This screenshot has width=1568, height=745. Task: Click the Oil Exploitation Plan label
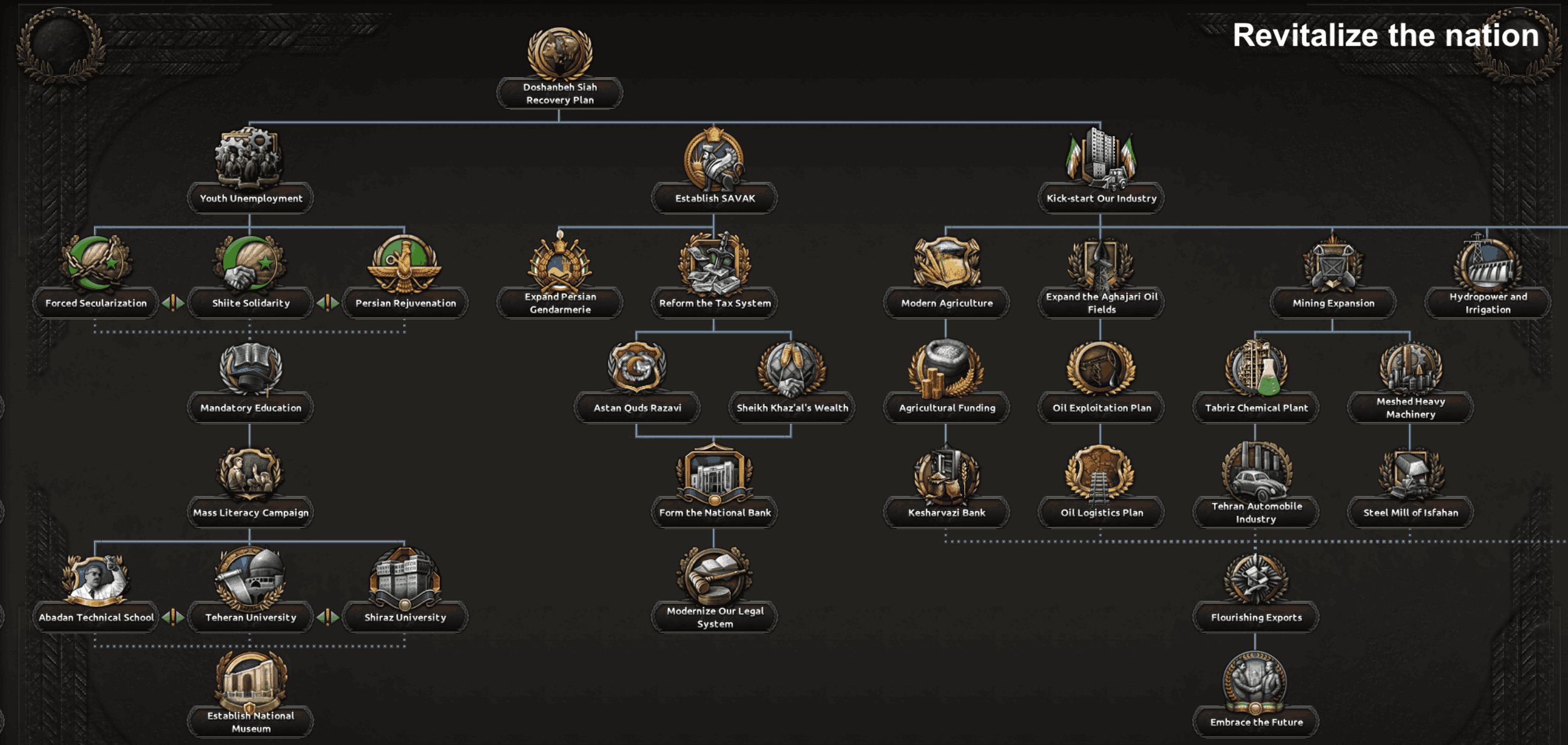1101,408
